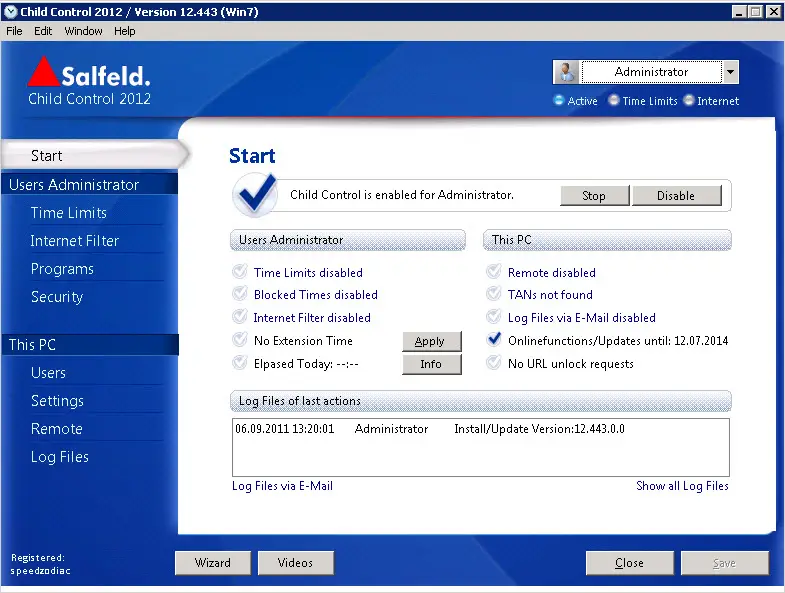
Task: Open the Log Files via E-Mail link
Action: point(282,486)
